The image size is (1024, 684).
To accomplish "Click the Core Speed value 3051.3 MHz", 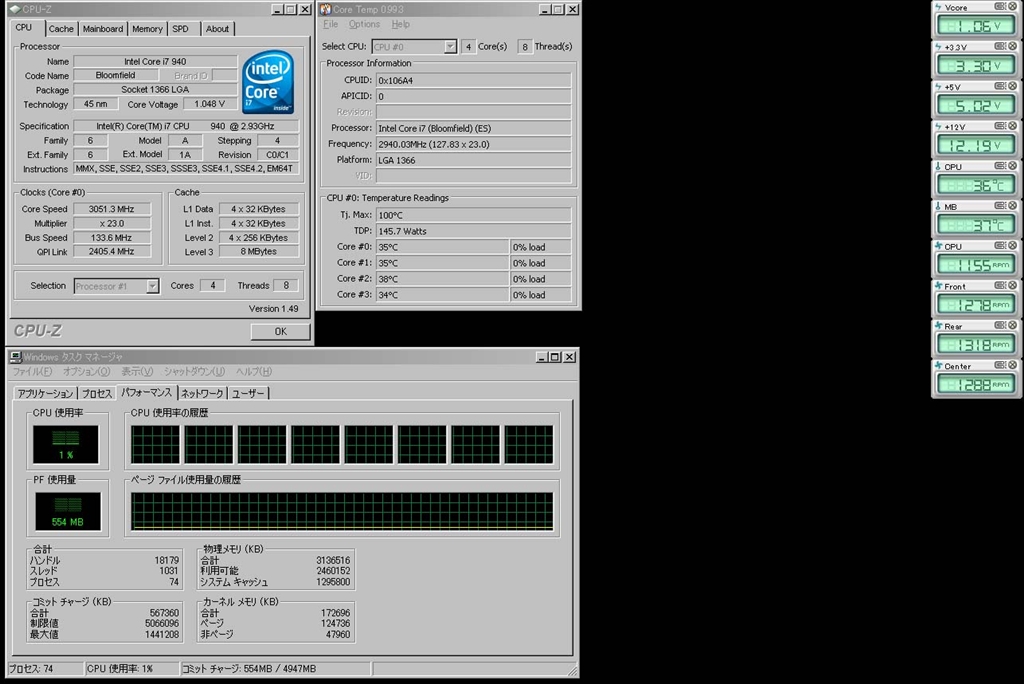I will (x=112, y=209).
